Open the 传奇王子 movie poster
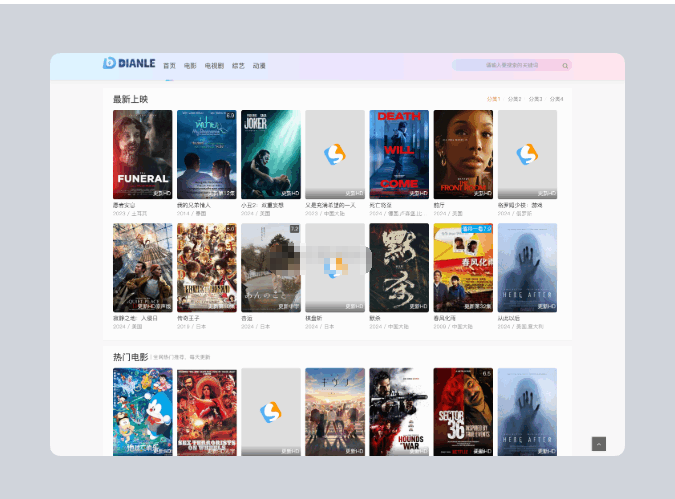Image resolution: width=675 pixels, height=499 pixels. [x=207, y=268]
